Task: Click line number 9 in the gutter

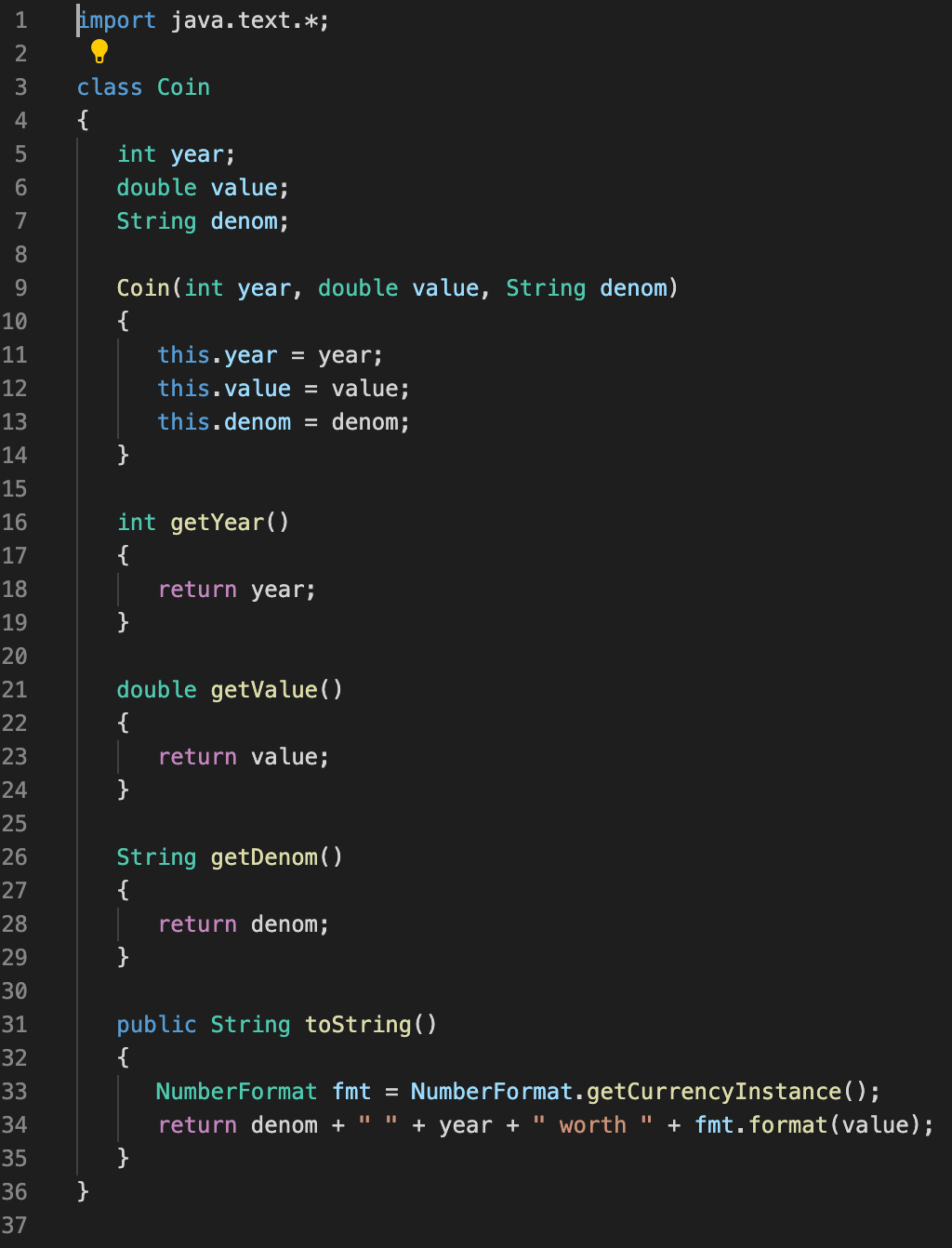Action: pos(20,288)
